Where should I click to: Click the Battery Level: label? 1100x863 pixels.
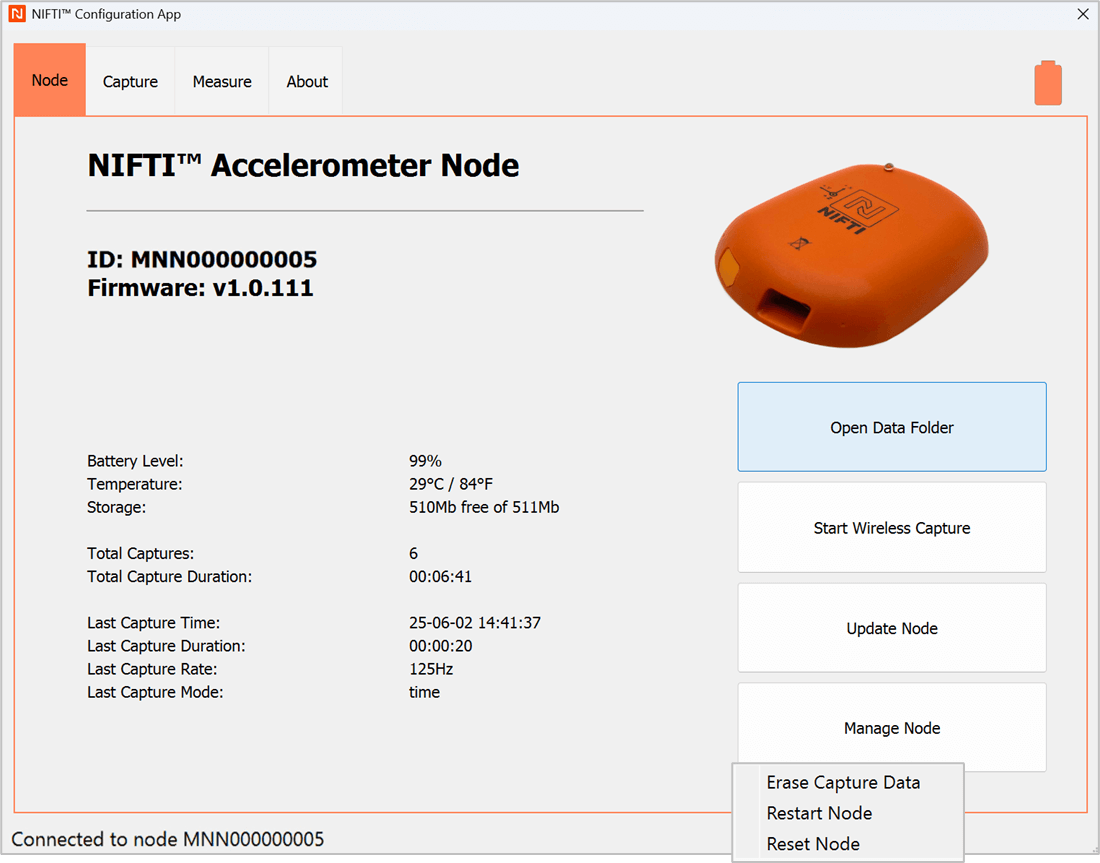coord(135,461)
